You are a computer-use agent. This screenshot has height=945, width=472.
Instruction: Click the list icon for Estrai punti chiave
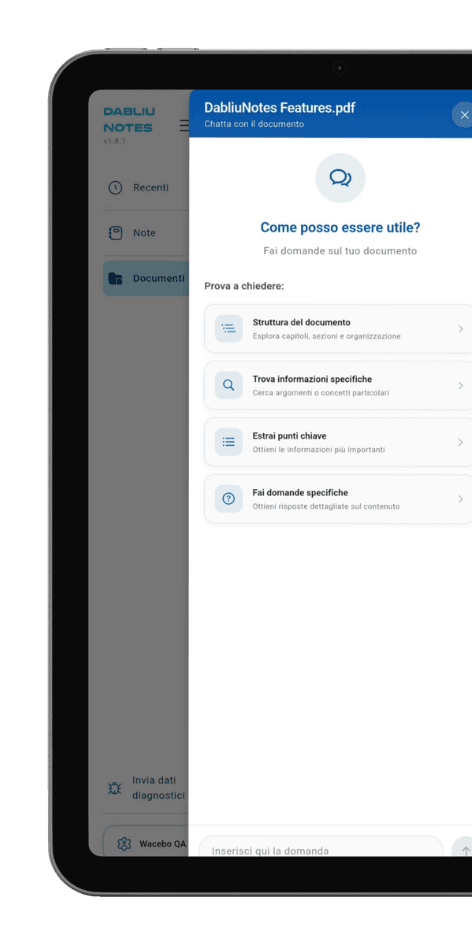point(228,442)
